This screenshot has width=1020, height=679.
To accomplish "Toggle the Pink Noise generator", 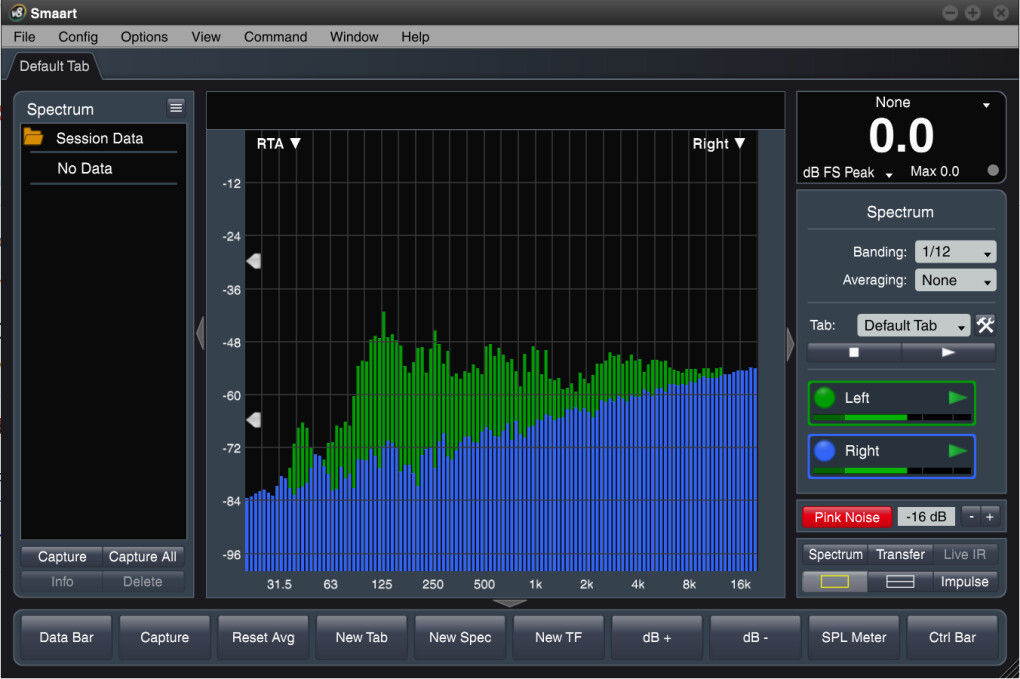I will (846, 517).
